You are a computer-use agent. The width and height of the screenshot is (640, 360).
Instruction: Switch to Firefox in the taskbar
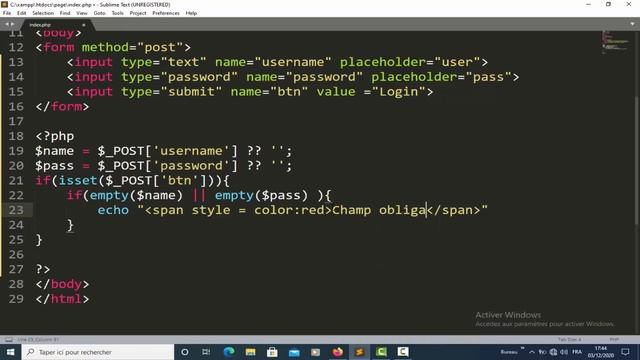point(338,352)
